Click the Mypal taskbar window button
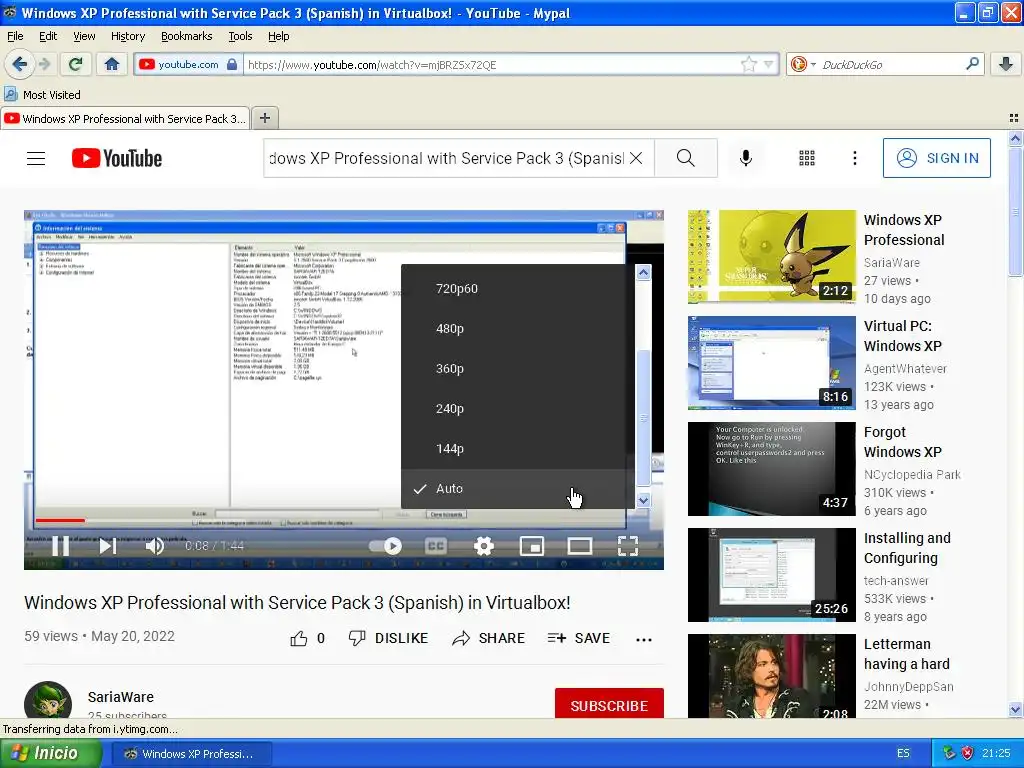Viewport: 1024px width, 768px height. coord(190,754)
